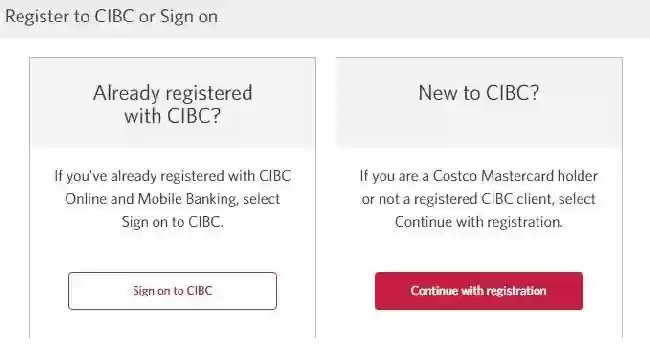
Task: Click the with CIBC? line of left heading
Action: coord(172,116)
